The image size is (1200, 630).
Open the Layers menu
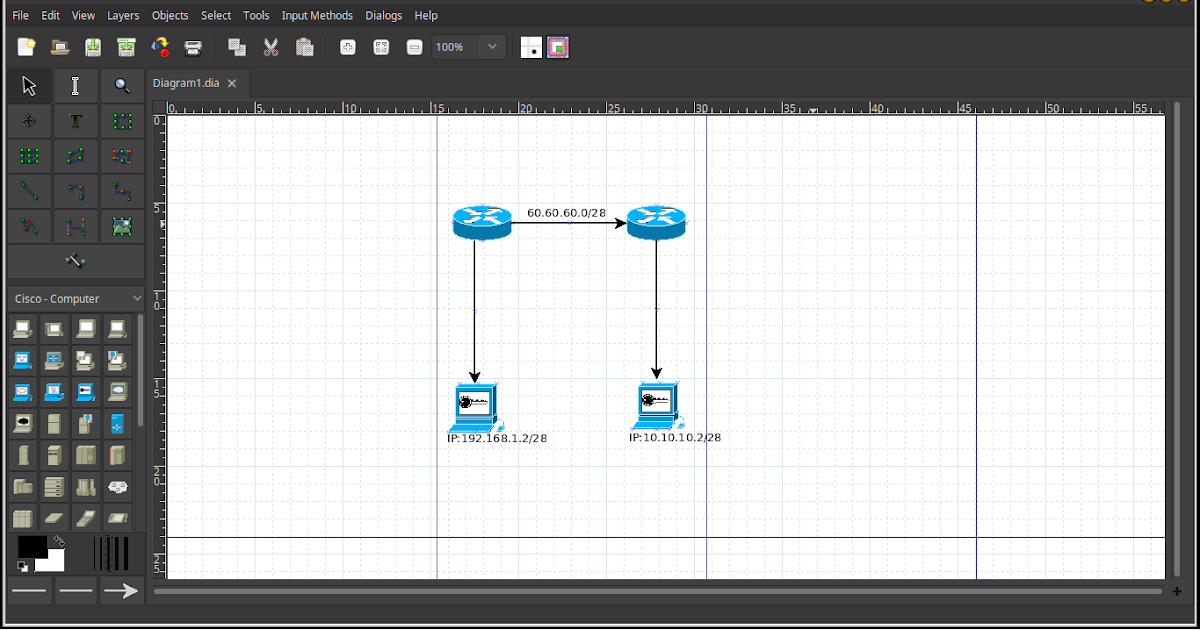coord(123,15)
